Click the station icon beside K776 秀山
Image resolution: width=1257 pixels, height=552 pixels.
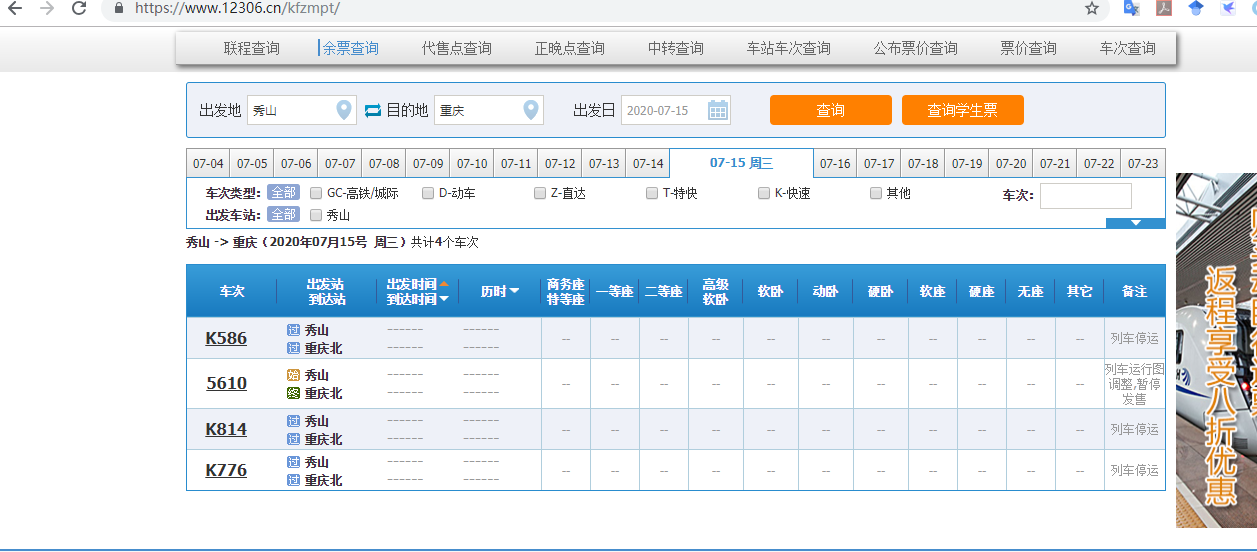click(x=293, y=462)
